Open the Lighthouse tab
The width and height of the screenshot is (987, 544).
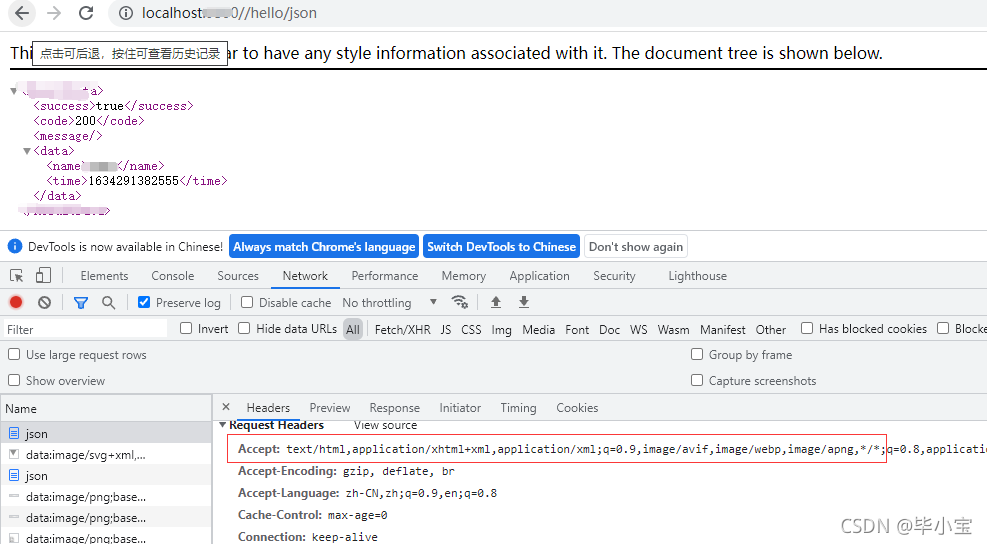[697, 276]
